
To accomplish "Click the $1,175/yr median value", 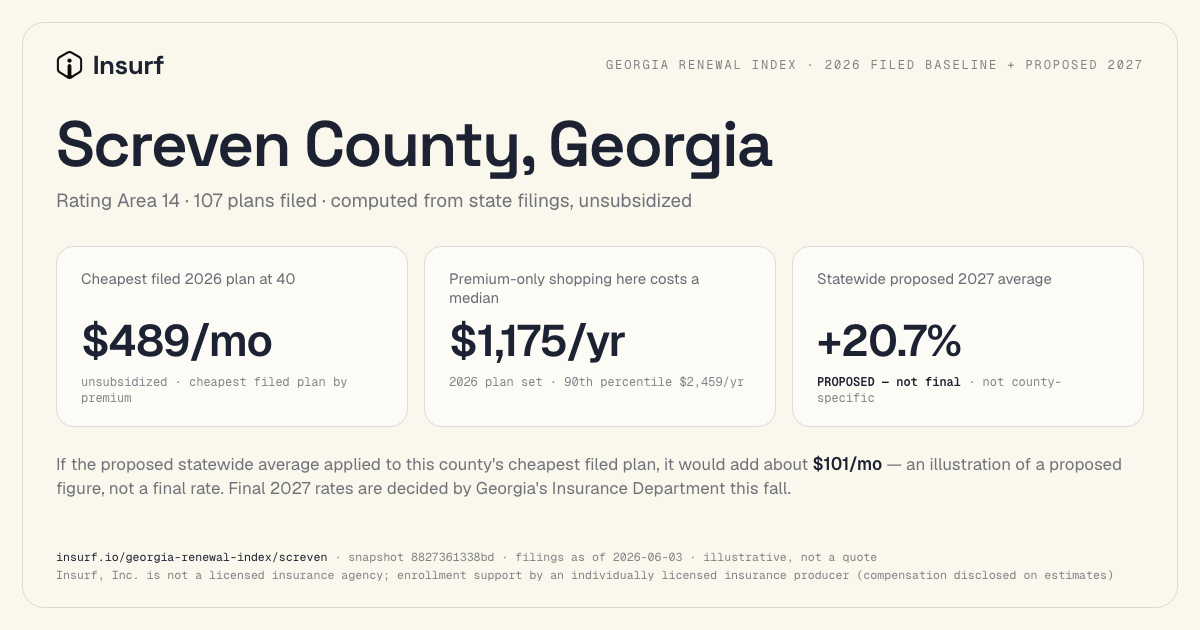I will (x=537, y=340).
